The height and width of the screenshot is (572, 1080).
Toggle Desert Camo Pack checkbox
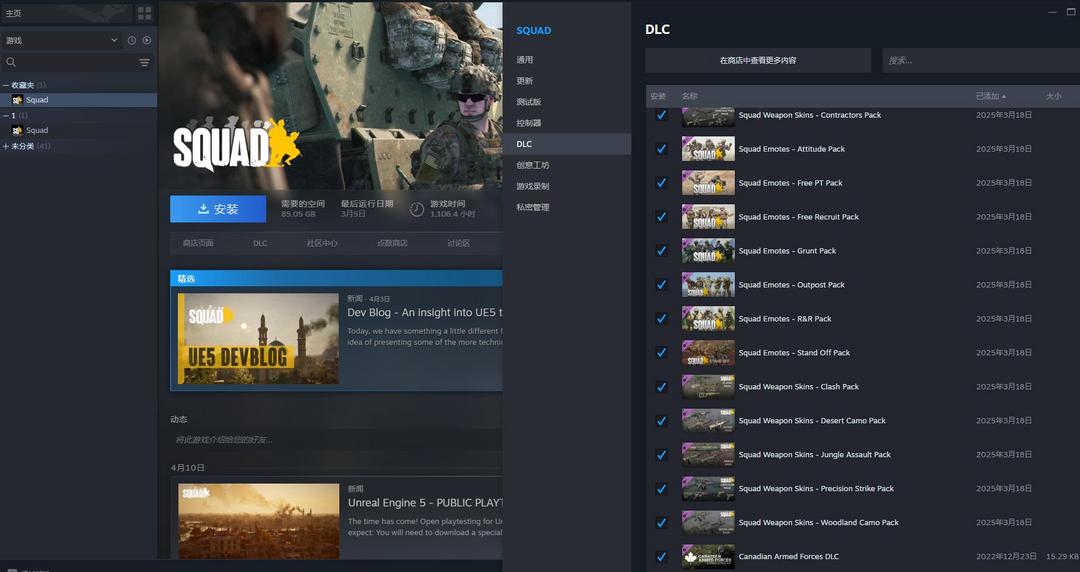[x=661, y=420]
